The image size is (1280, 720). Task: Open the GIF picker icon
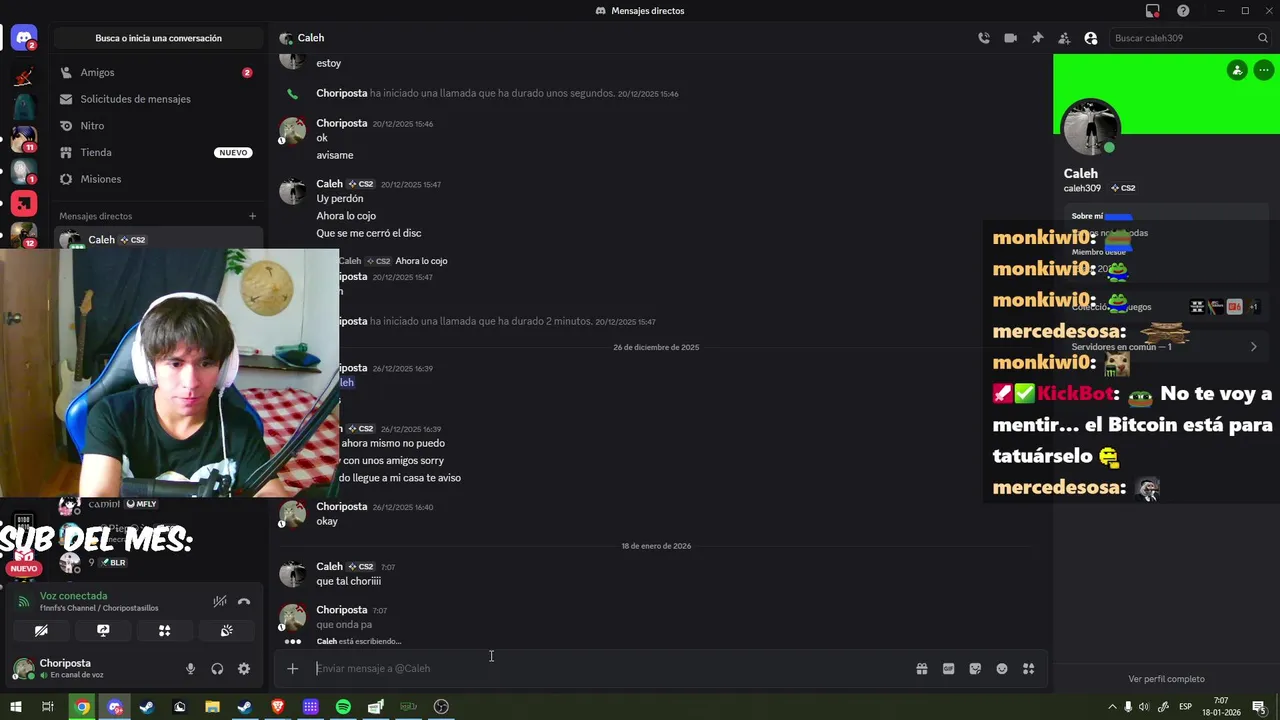(948, 669)
